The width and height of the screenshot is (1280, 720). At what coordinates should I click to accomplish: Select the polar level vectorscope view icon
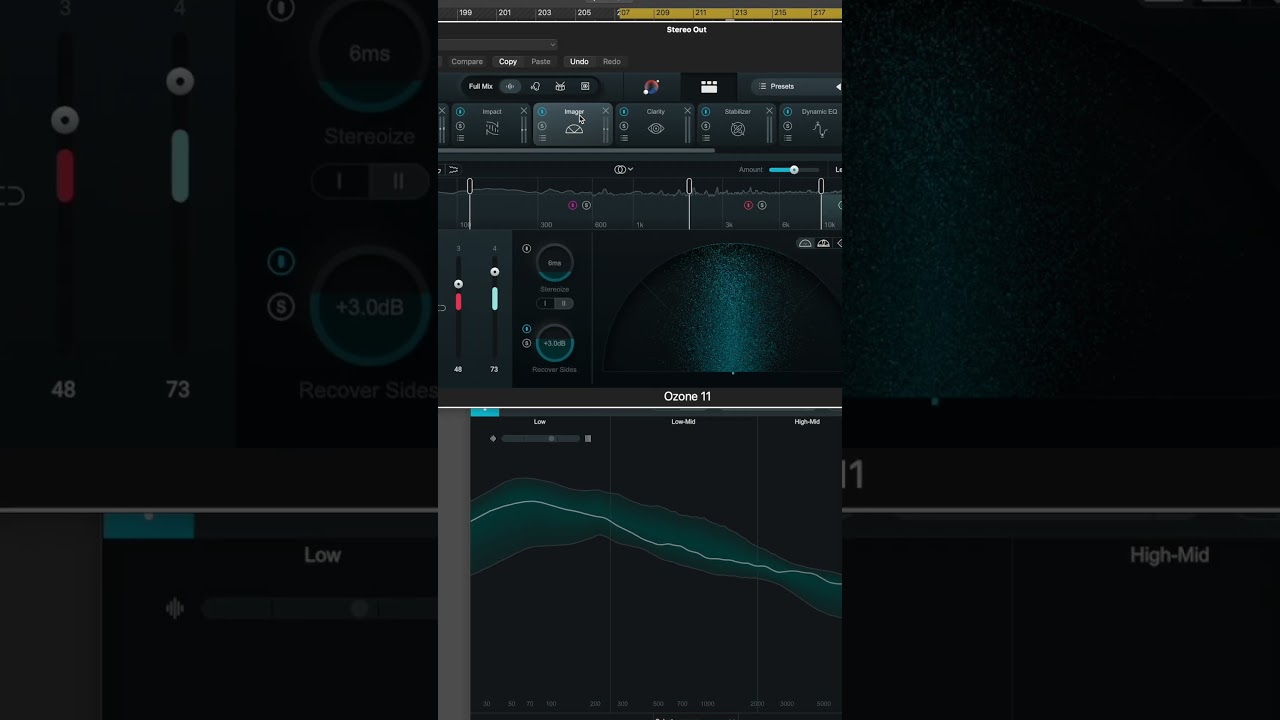pyautogui.click(x=823, y=243)
